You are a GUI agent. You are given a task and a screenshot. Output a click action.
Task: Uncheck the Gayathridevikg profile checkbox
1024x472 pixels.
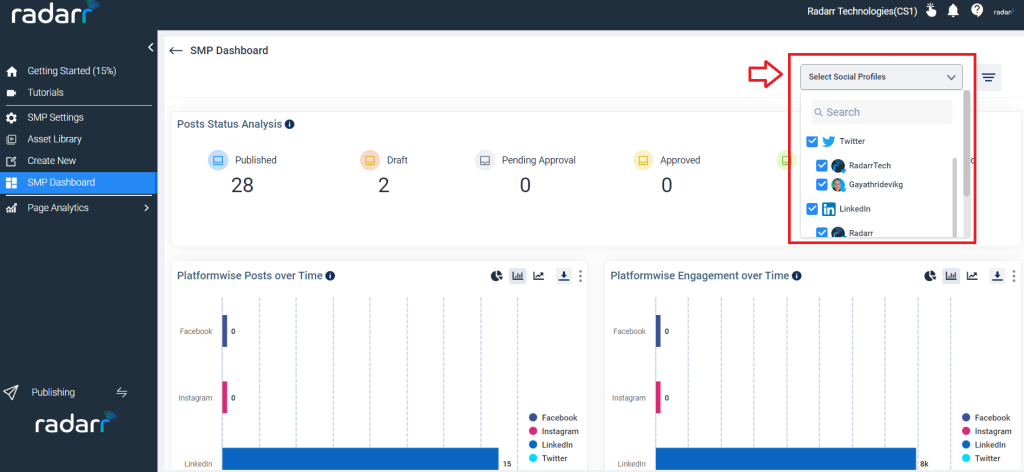(822, 185)
